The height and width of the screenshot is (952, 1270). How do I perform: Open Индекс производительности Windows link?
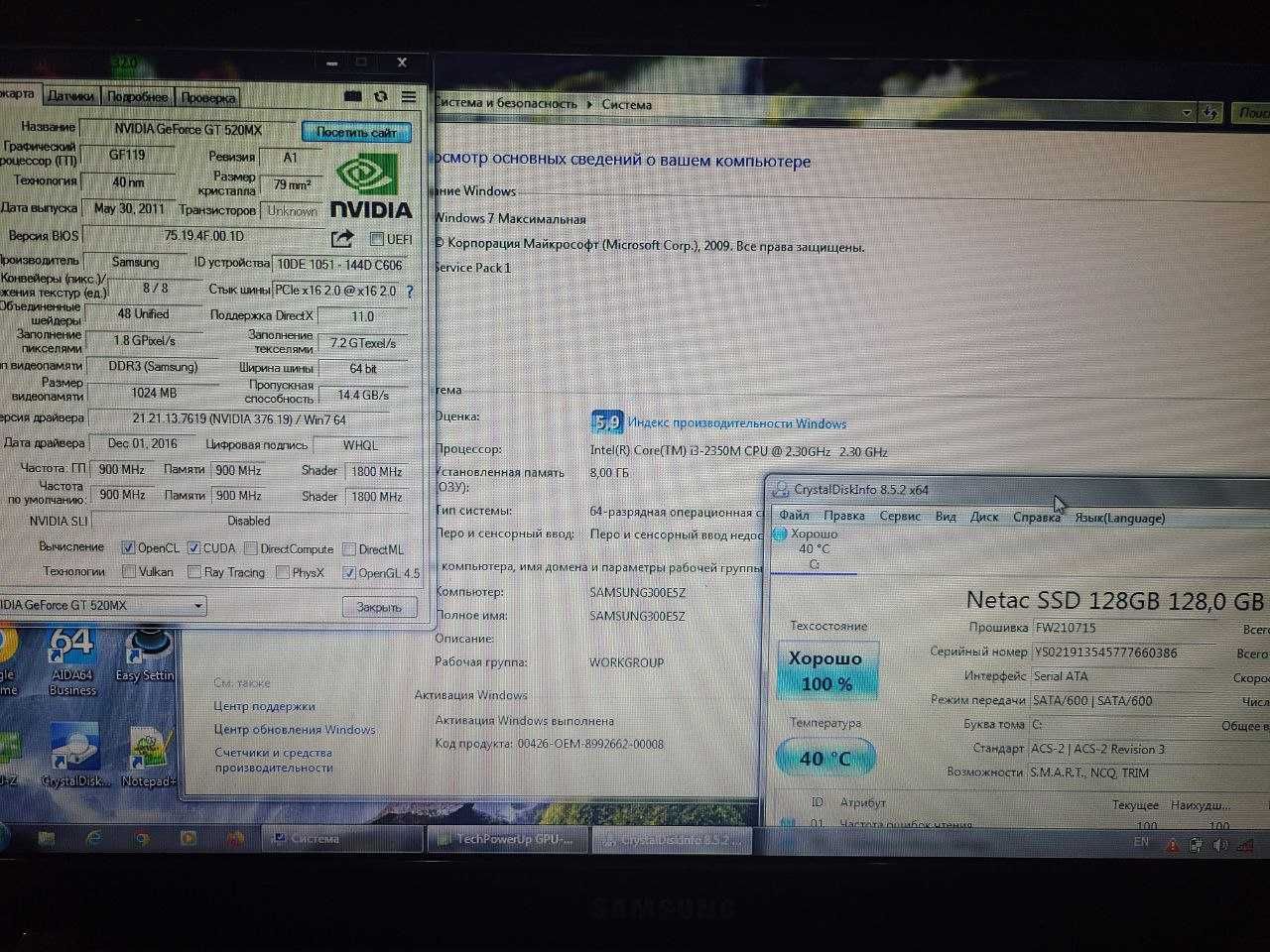(737, 423)
